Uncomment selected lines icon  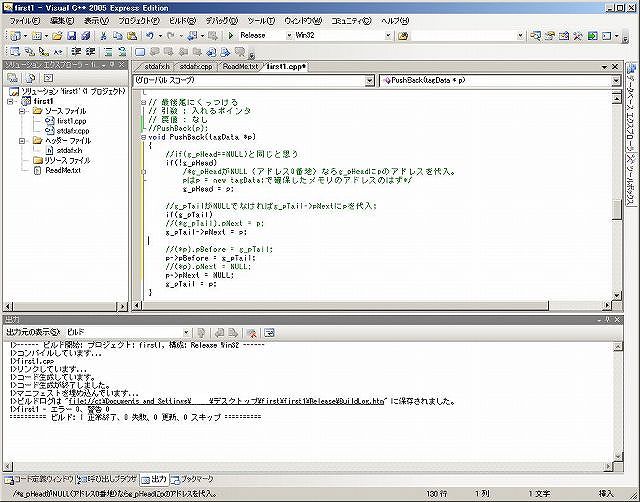coord(122,52)
